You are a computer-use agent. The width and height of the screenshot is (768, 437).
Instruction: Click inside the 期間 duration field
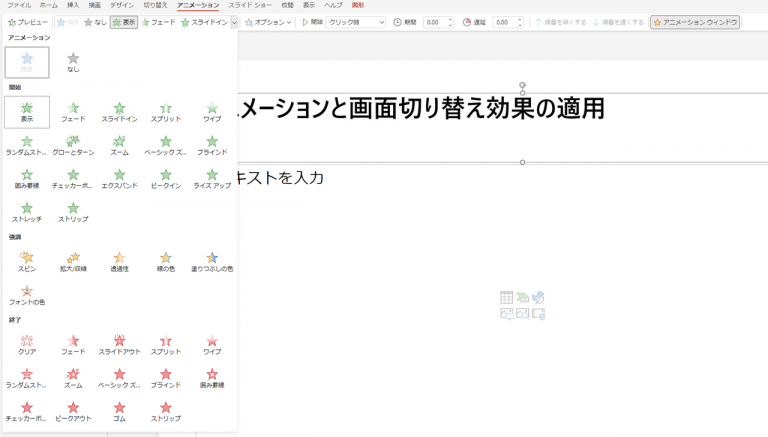click(434, 22)
